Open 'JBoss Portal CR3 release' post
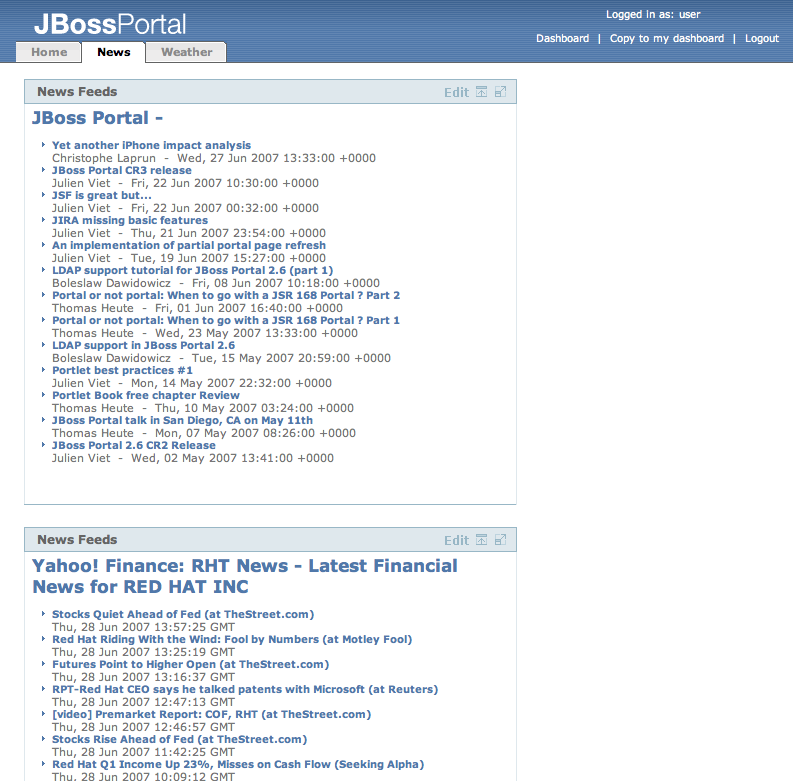This screenshot has height=781, width=793. pyautogui.click(x=121, y=170)
